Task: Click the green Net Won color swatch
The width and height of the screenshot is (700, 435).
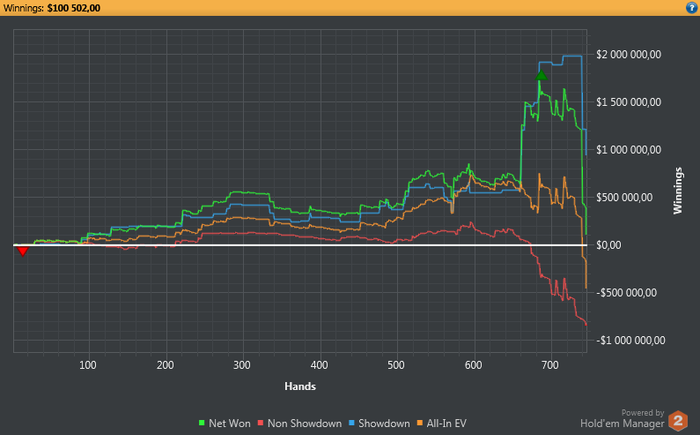Action: tap(201, 422)
